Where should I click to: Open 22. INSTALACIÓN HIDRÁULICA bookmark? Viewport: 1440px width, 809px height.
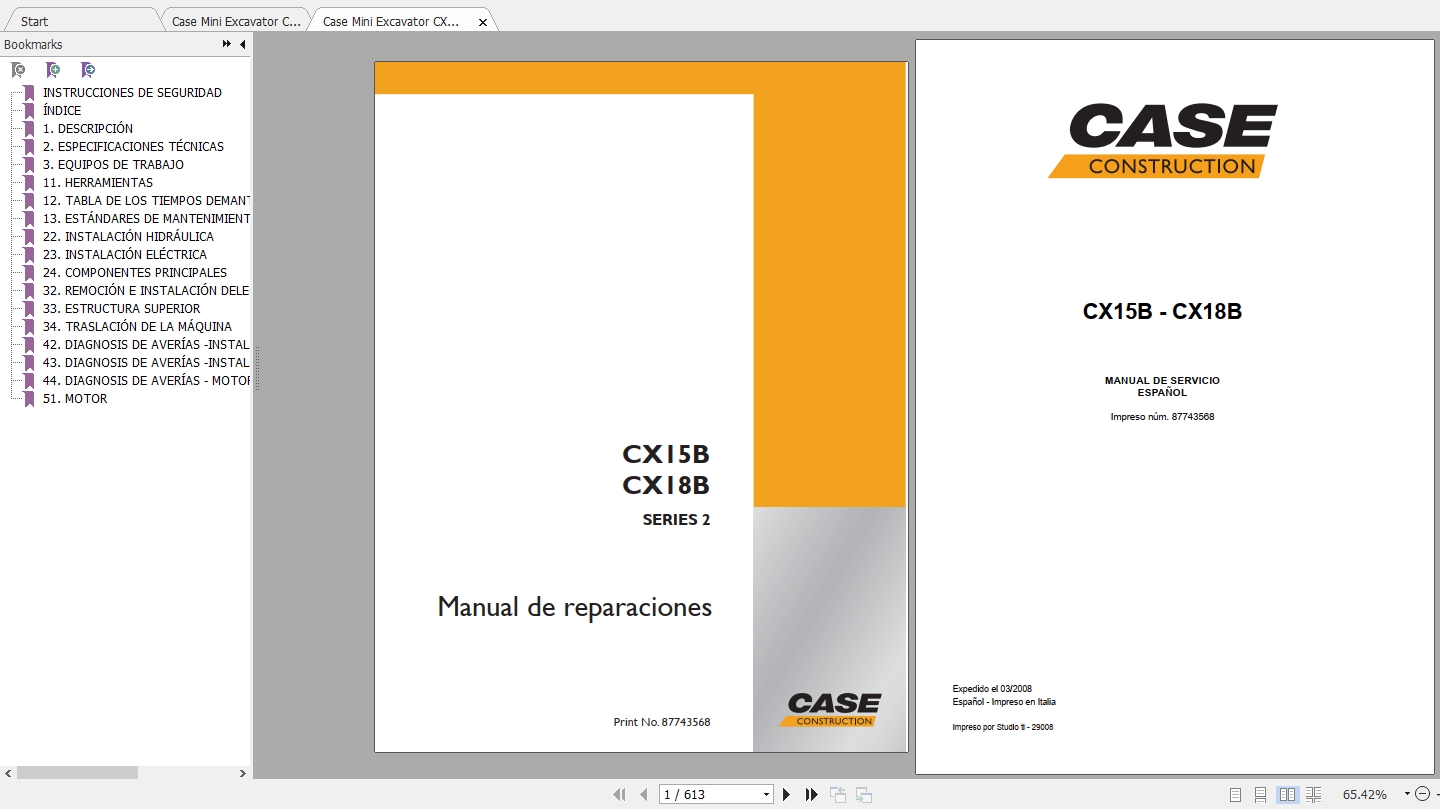click(x=128, y=237)
